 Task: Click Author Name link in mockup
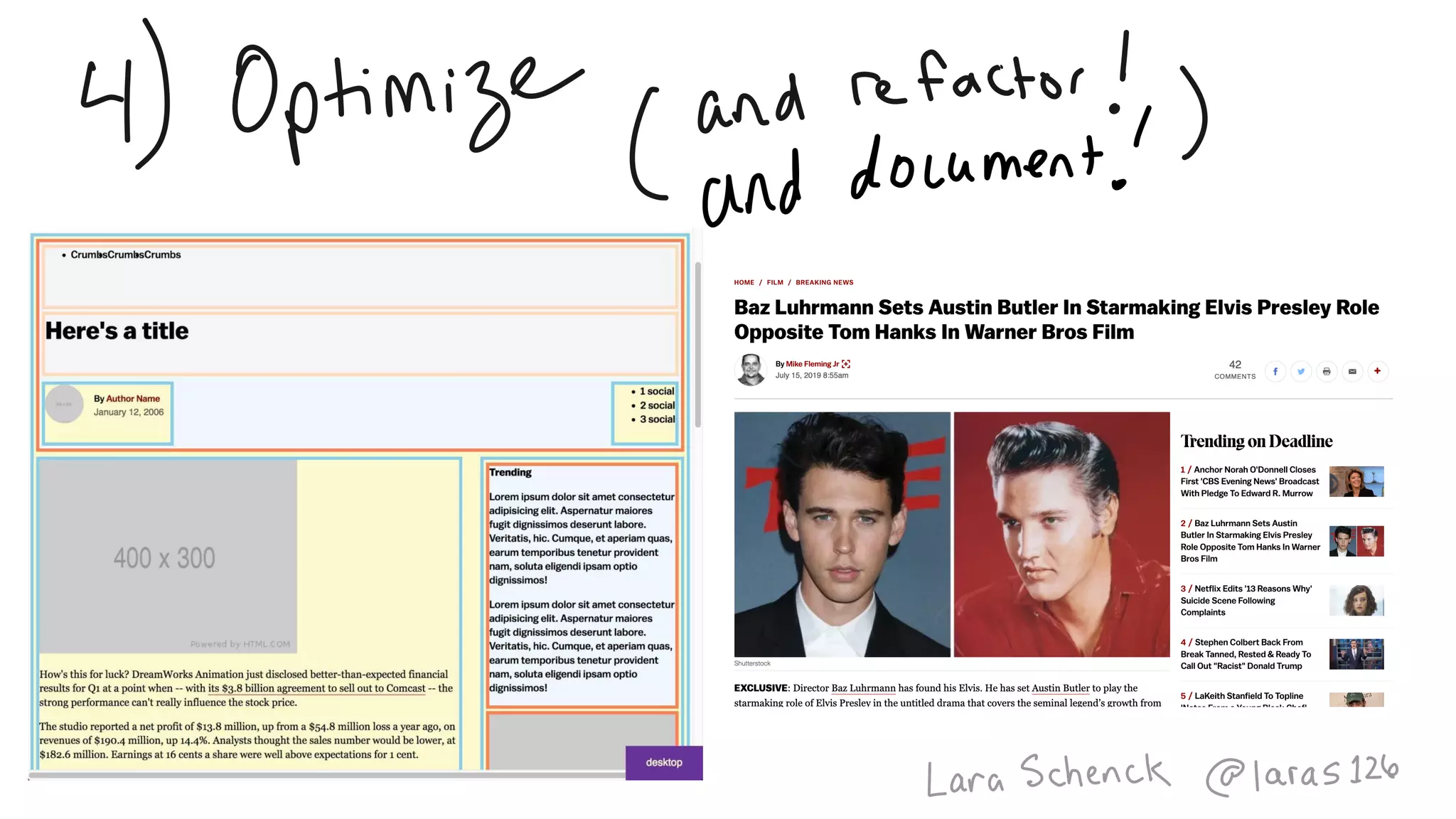tap(133, 399)
